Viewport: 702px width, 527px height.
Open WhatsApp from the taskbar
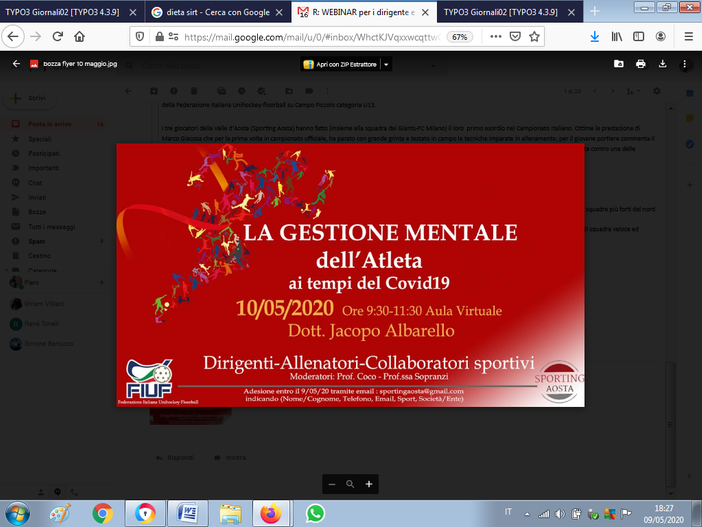coord(315,514)
